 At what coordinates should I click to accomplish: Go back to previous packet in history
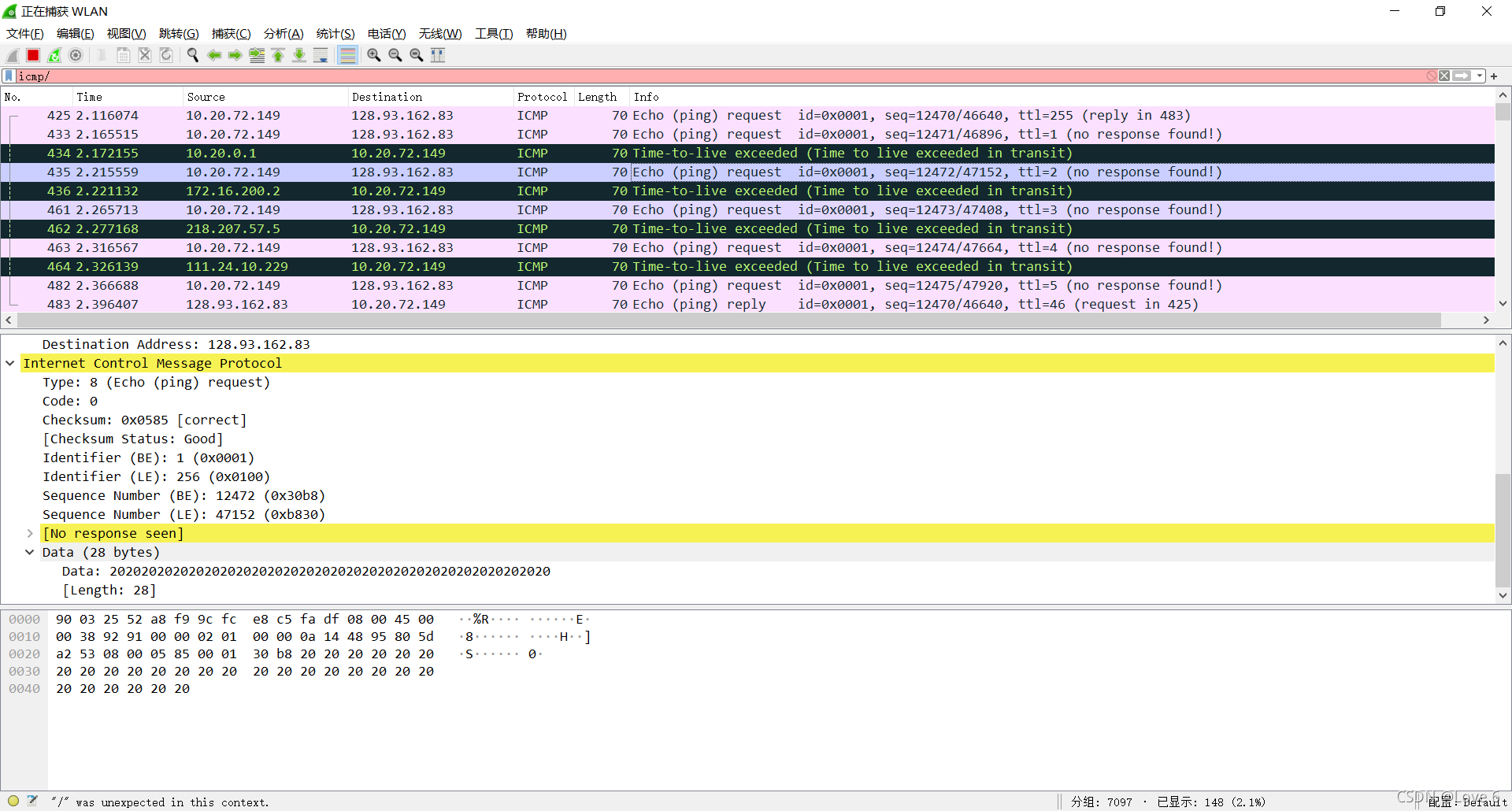214,55
